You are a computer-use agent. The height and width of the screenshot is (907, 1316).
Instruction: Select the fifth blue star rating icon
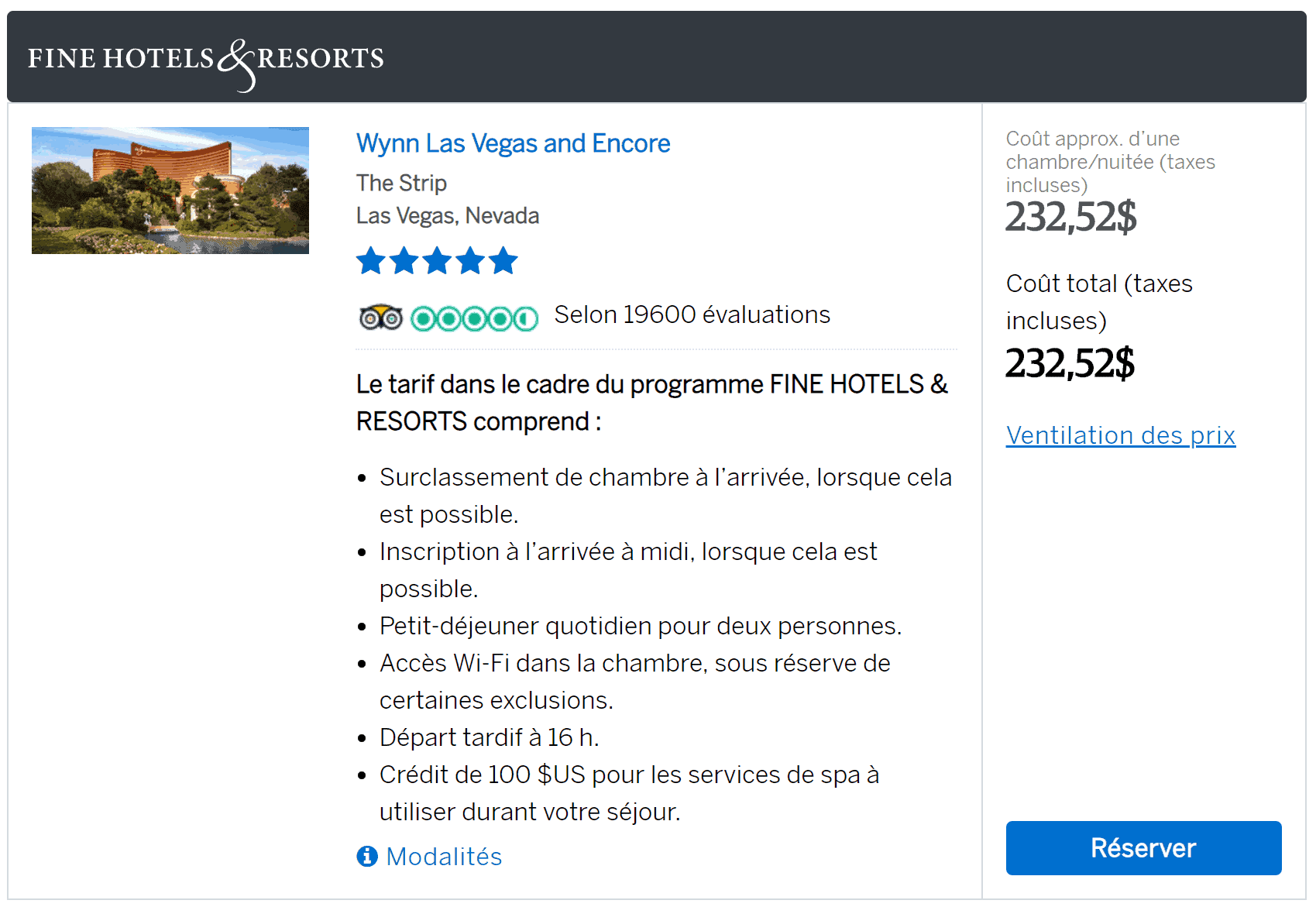click(x=503, y=261)
